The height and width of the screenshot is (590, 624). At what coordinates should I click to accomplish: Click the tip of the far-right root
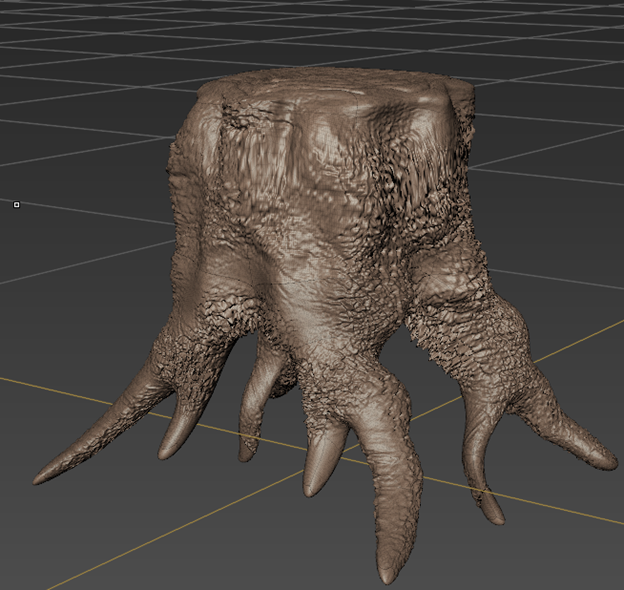[608, 463]
